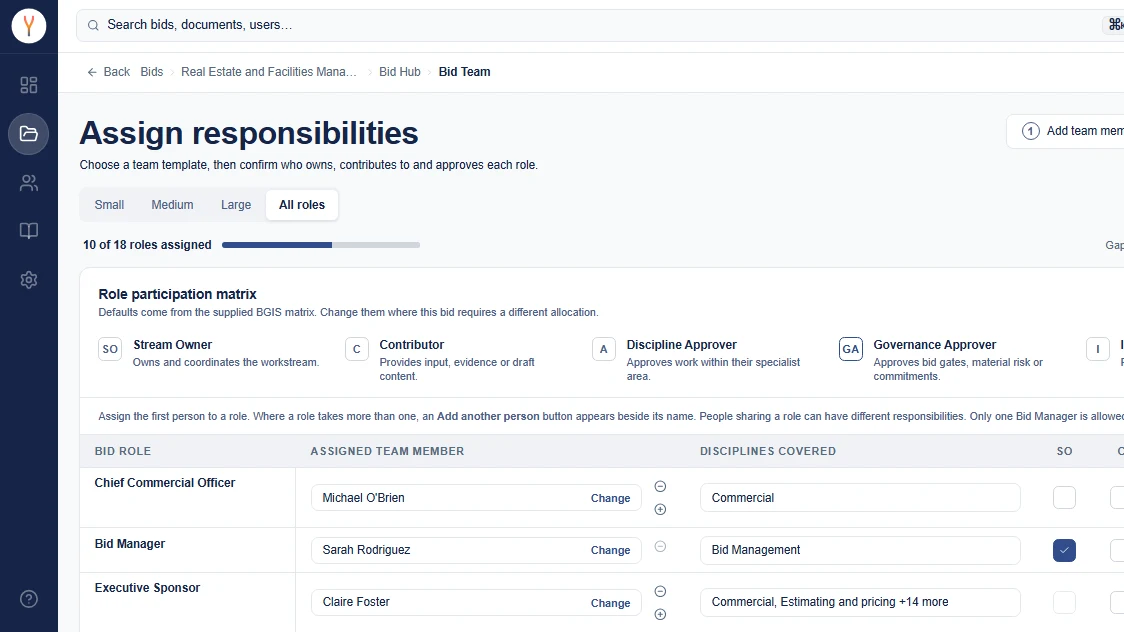Open the library book icon in sidebar
Image resolution: width=1124 pixels, height=632 pixels.
(29, 231)
